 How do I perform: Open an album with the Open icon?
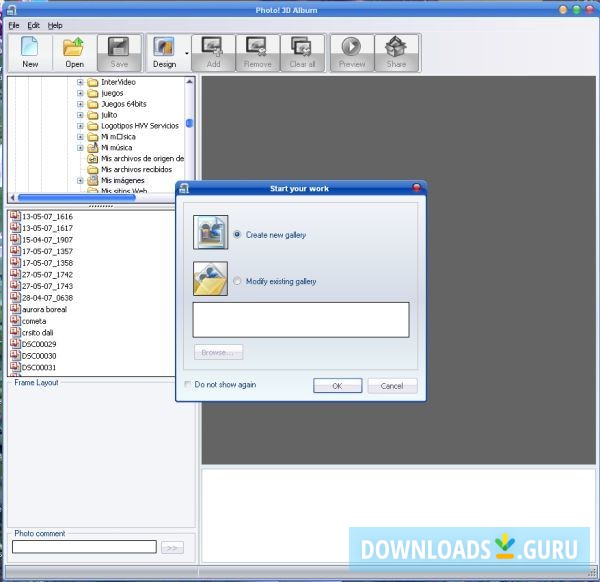(x=74, y=52)
